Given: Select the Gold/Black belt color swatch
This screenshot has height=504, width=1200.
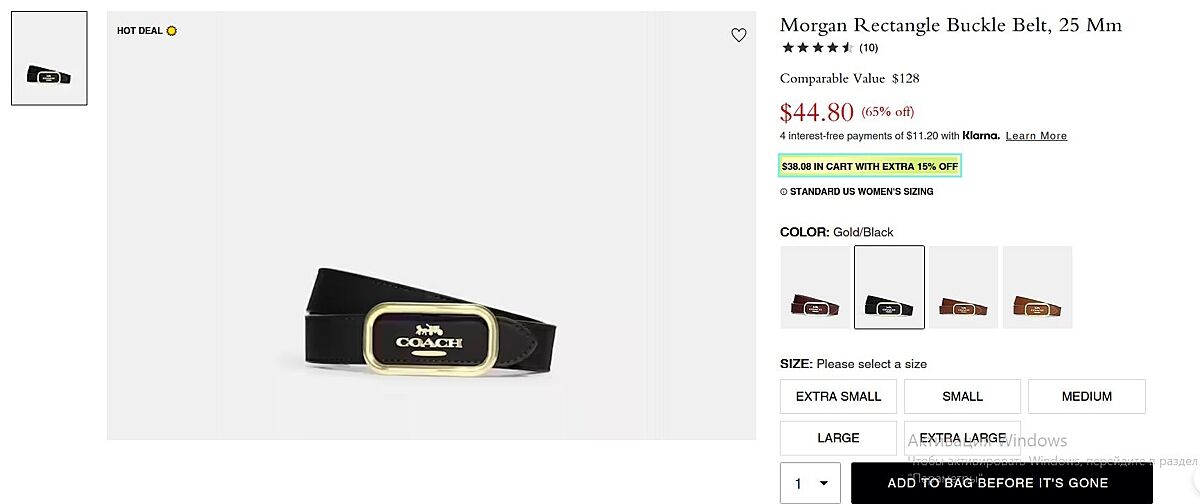Looking at the screenshot, I should [889, 288].
